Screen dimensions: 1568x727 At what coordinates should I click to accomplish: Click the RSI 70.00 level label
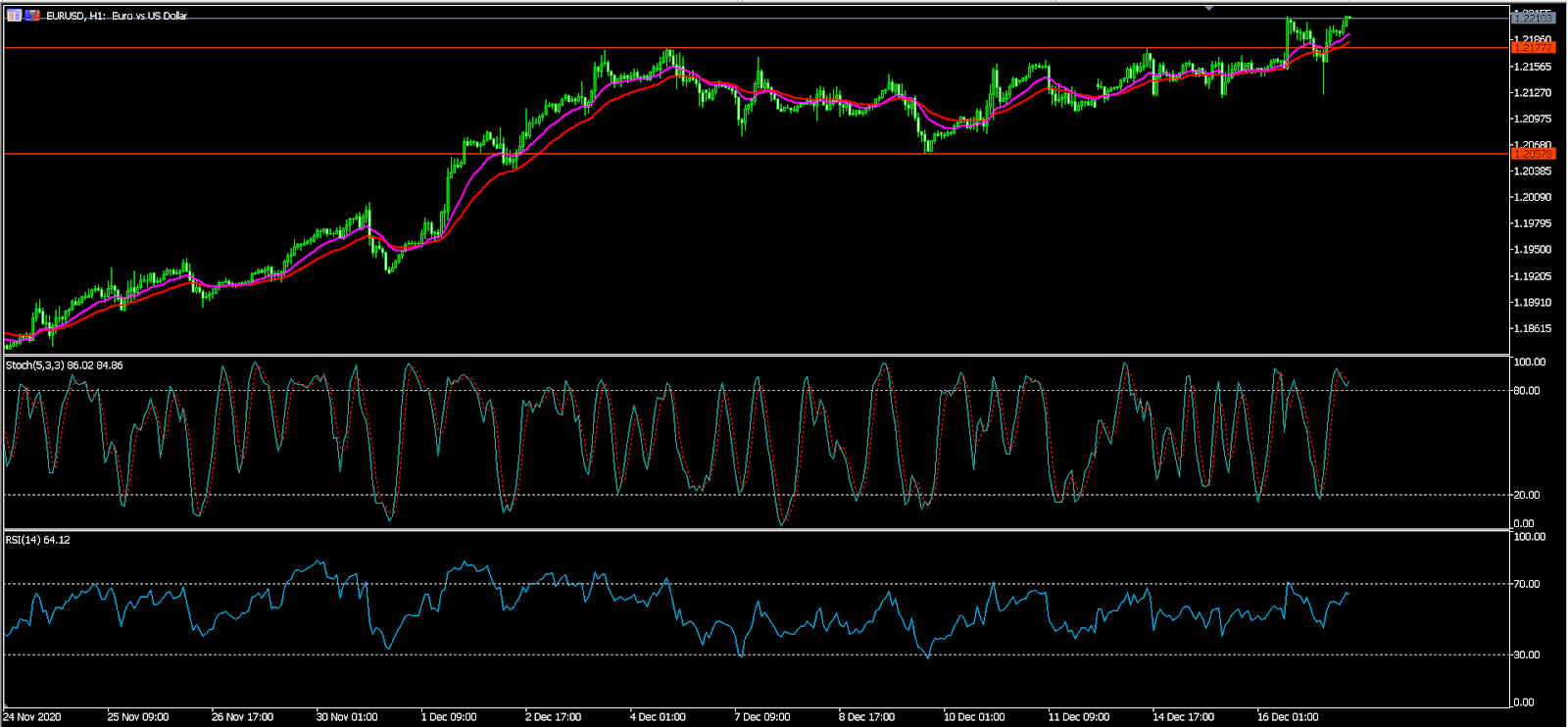point(1527,584)
